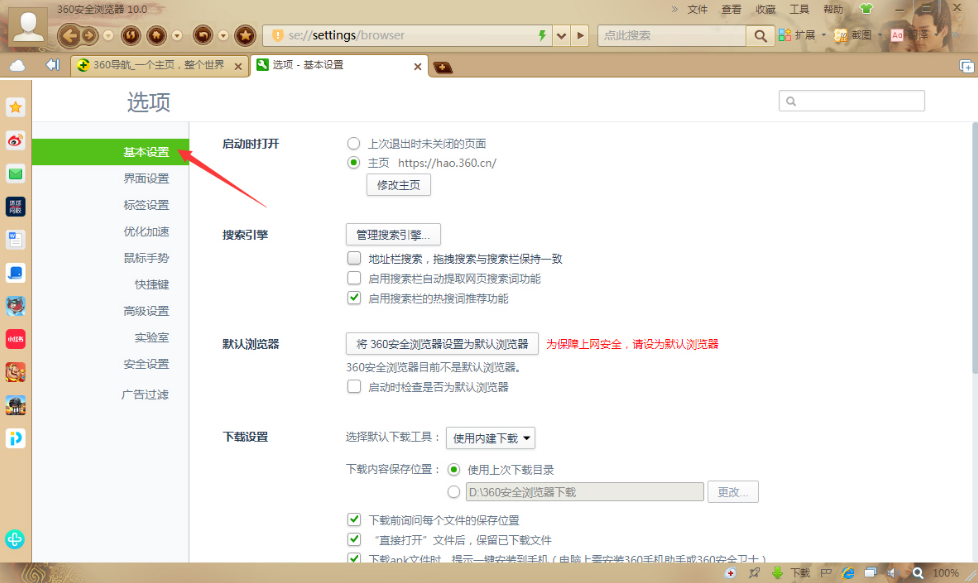The image size is (978, 583).
Task: Click the 100% zoom control in status bar
Action: [946, 572]
